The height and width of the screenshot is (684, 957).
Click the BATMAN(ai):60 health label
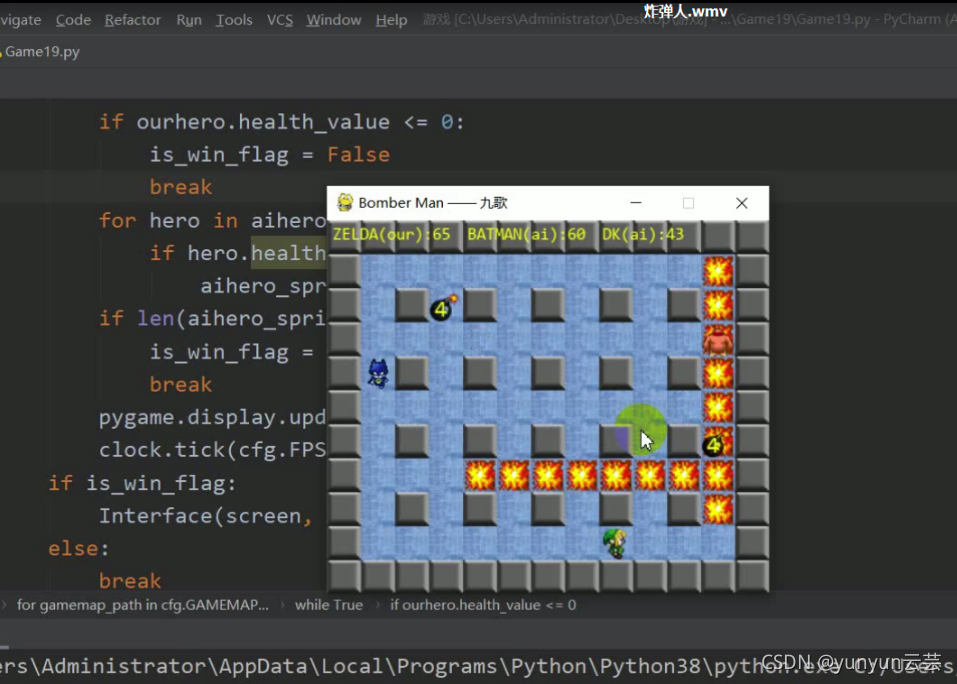coord(526,235)
